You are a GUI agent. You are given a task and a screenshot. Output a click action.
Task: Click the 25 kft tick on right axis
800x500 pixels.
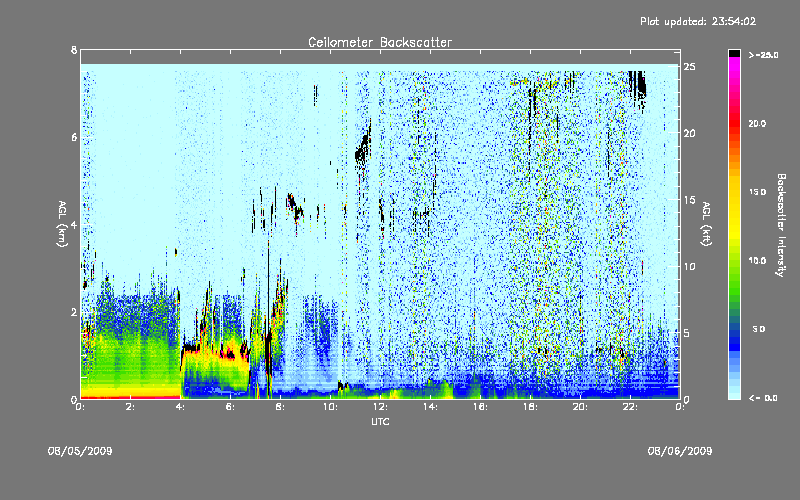[690, 67]
